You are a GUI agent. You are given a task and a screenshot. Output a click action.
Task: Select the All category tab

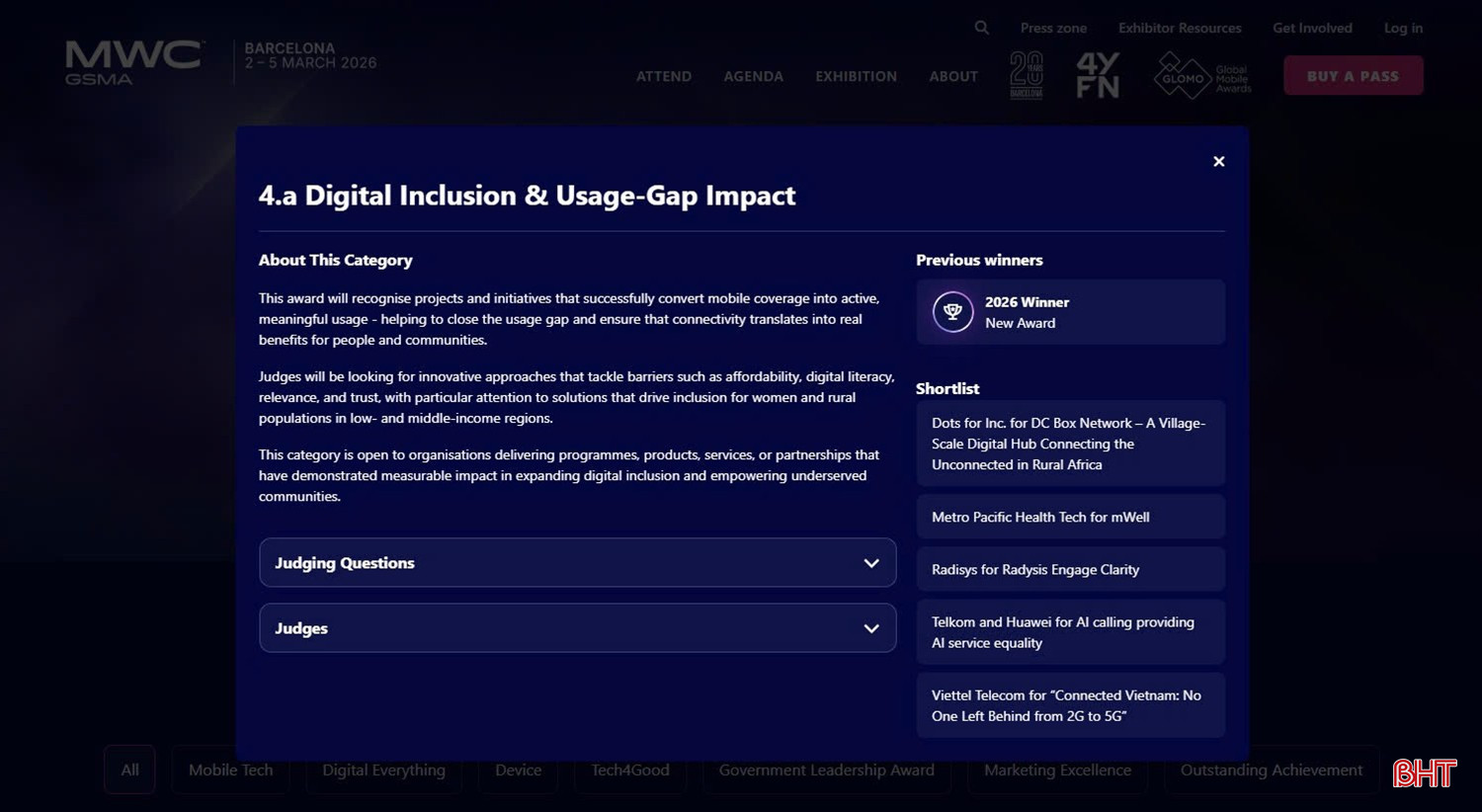[129, 770]
